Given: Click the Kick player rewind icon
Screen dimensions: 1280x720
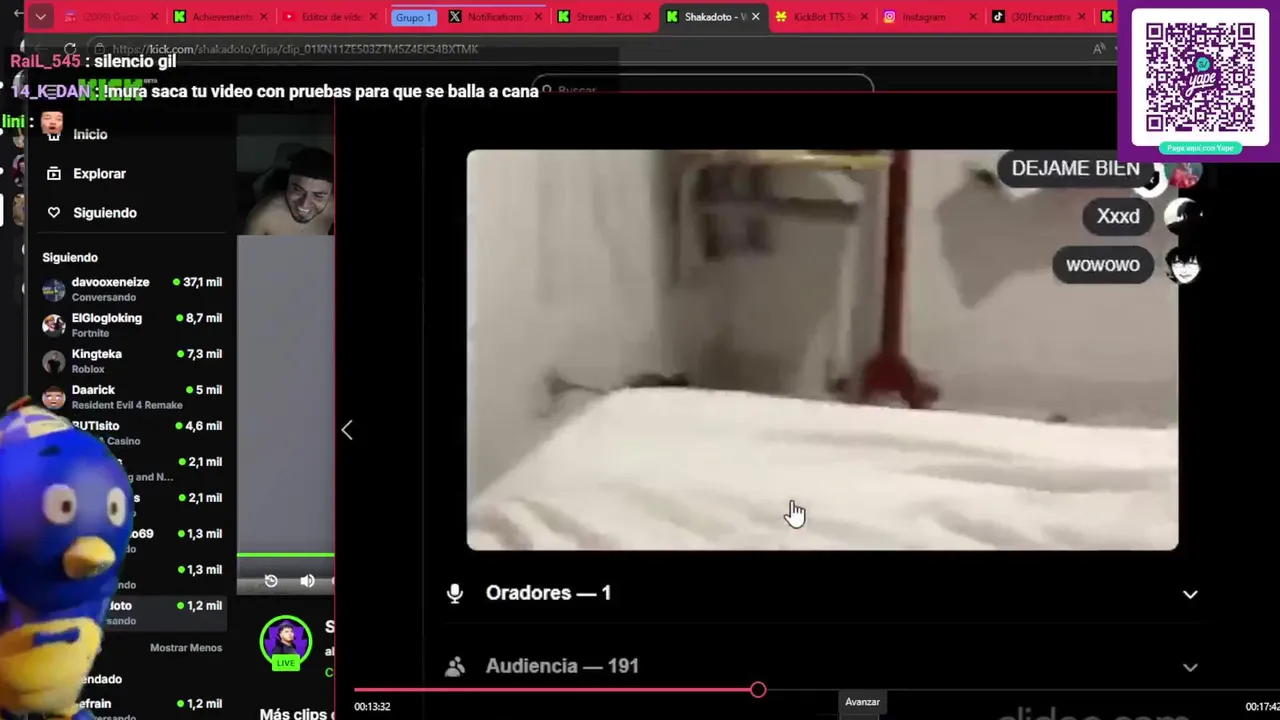Looking at the screenshot, I should (x=271, y=581).
